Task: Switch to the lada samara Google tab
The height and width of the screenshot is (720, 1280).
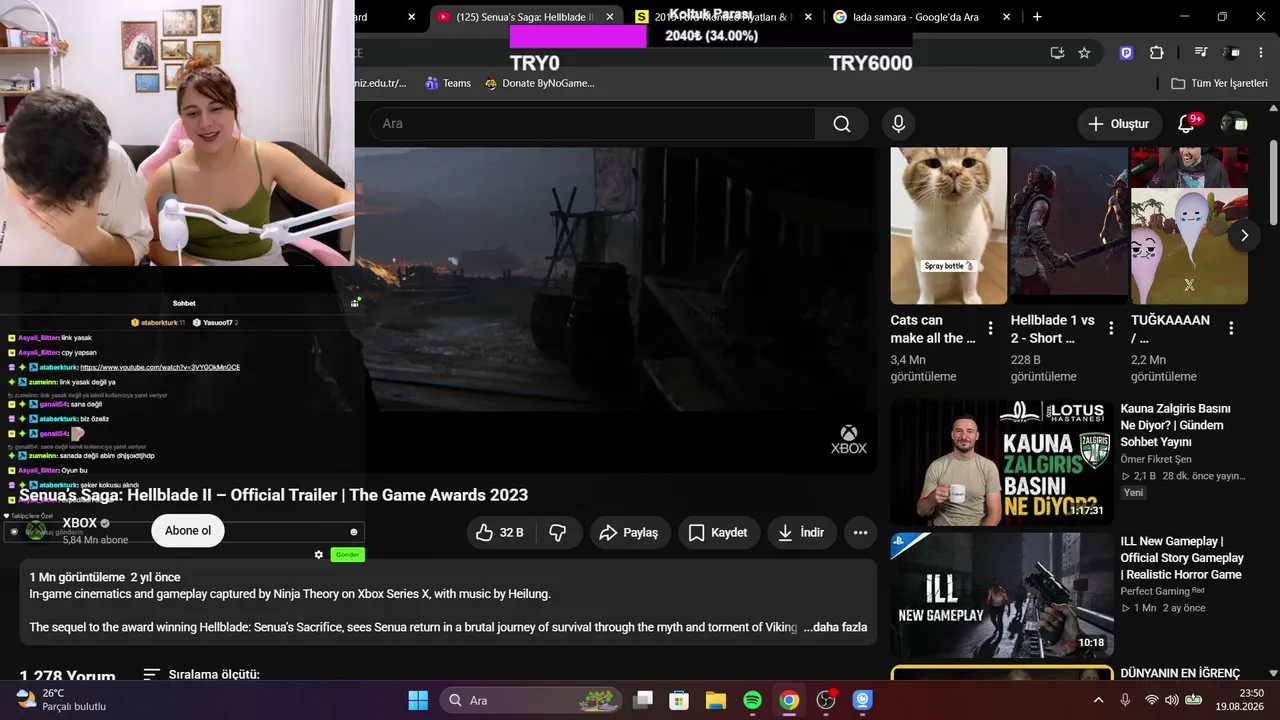Action: pyautogui.click(x=921, y=17)
